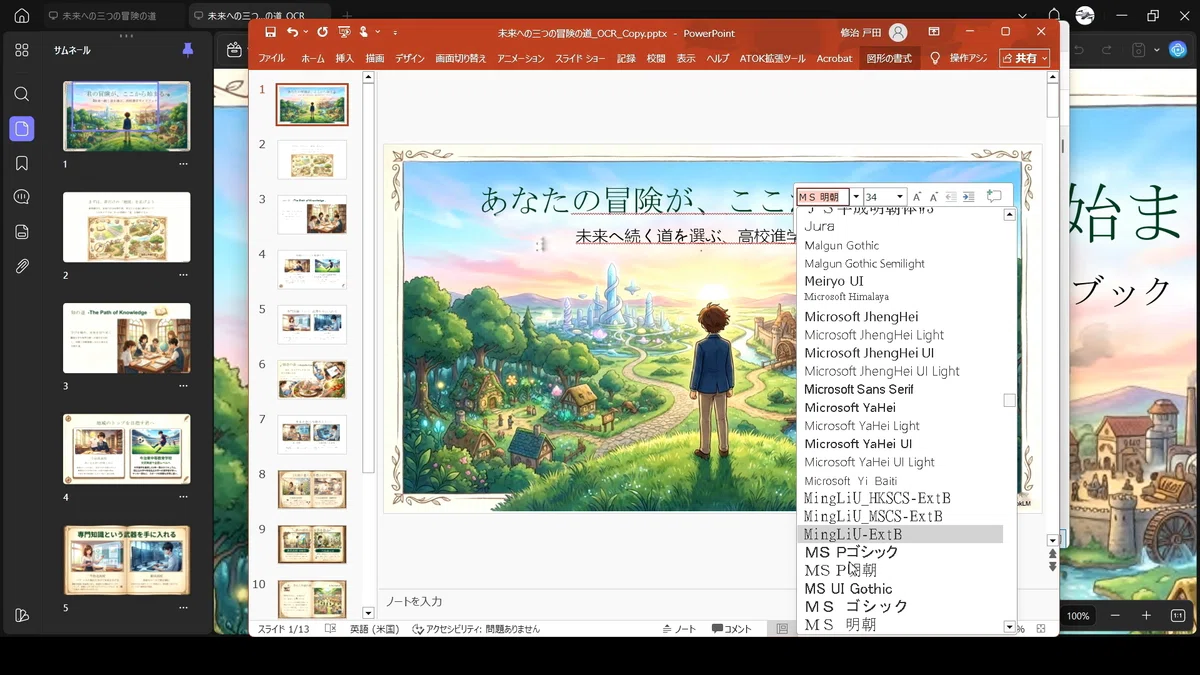Click the Undo arrow in the title bar
The width and height of the screenshot is (1200, 675).
(291, 32)
